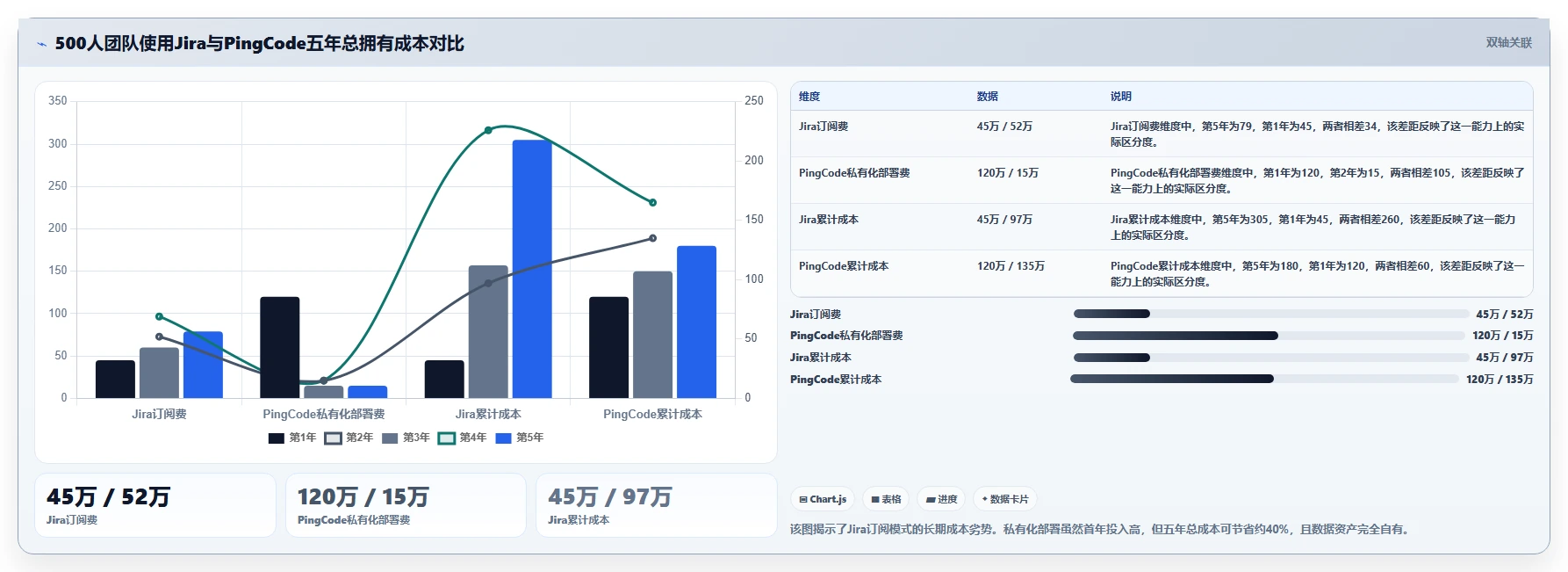The height and width of the screenshot is (572, 1568).
Task: Click the gray line point above Jira订阅费
Action: pos(159,337)
